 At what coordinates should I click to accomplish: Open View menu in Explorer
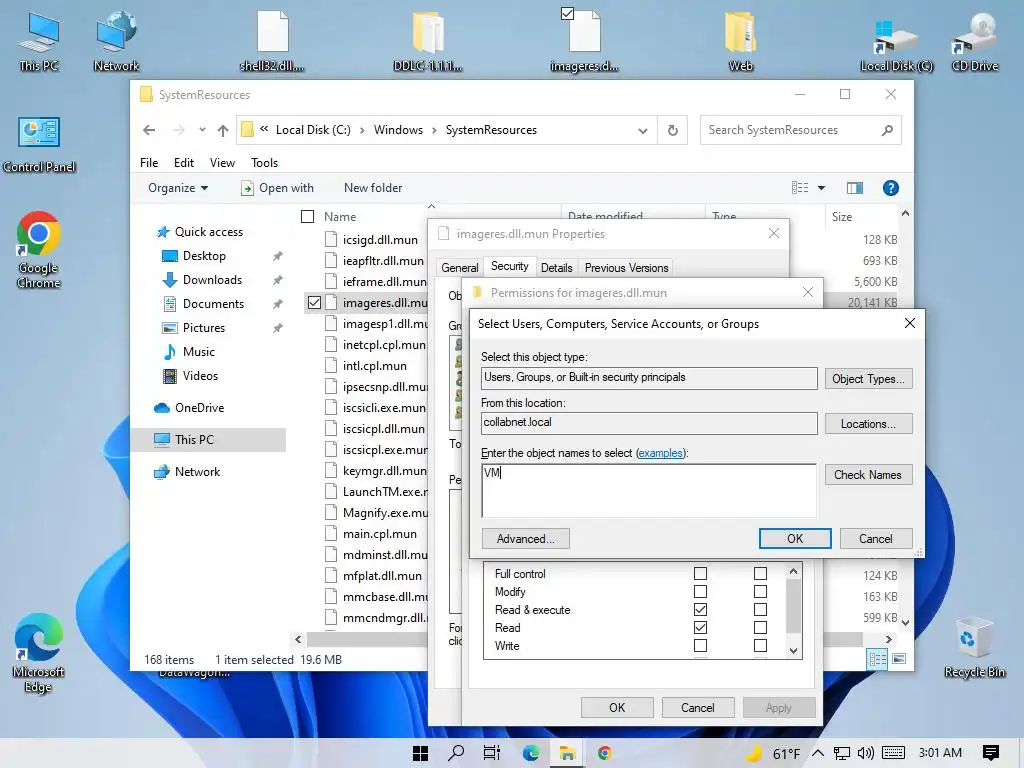click(x=222, y=163)
